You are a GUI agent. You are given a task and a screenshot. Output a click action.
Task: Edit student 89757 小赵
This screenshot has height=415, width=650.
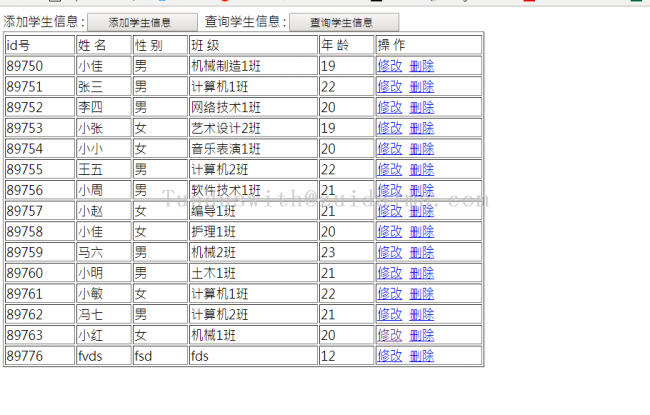coord(389,211)
